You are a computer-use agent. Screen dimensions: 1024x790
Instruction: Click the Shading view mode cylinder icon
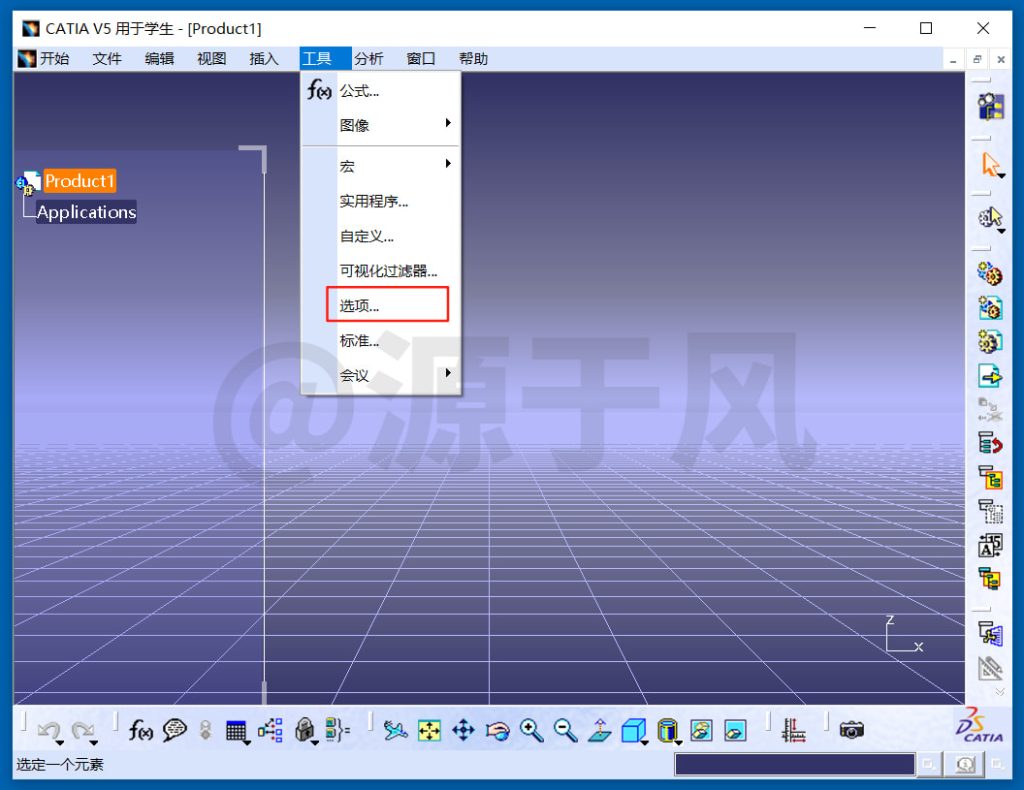point(667,730)
